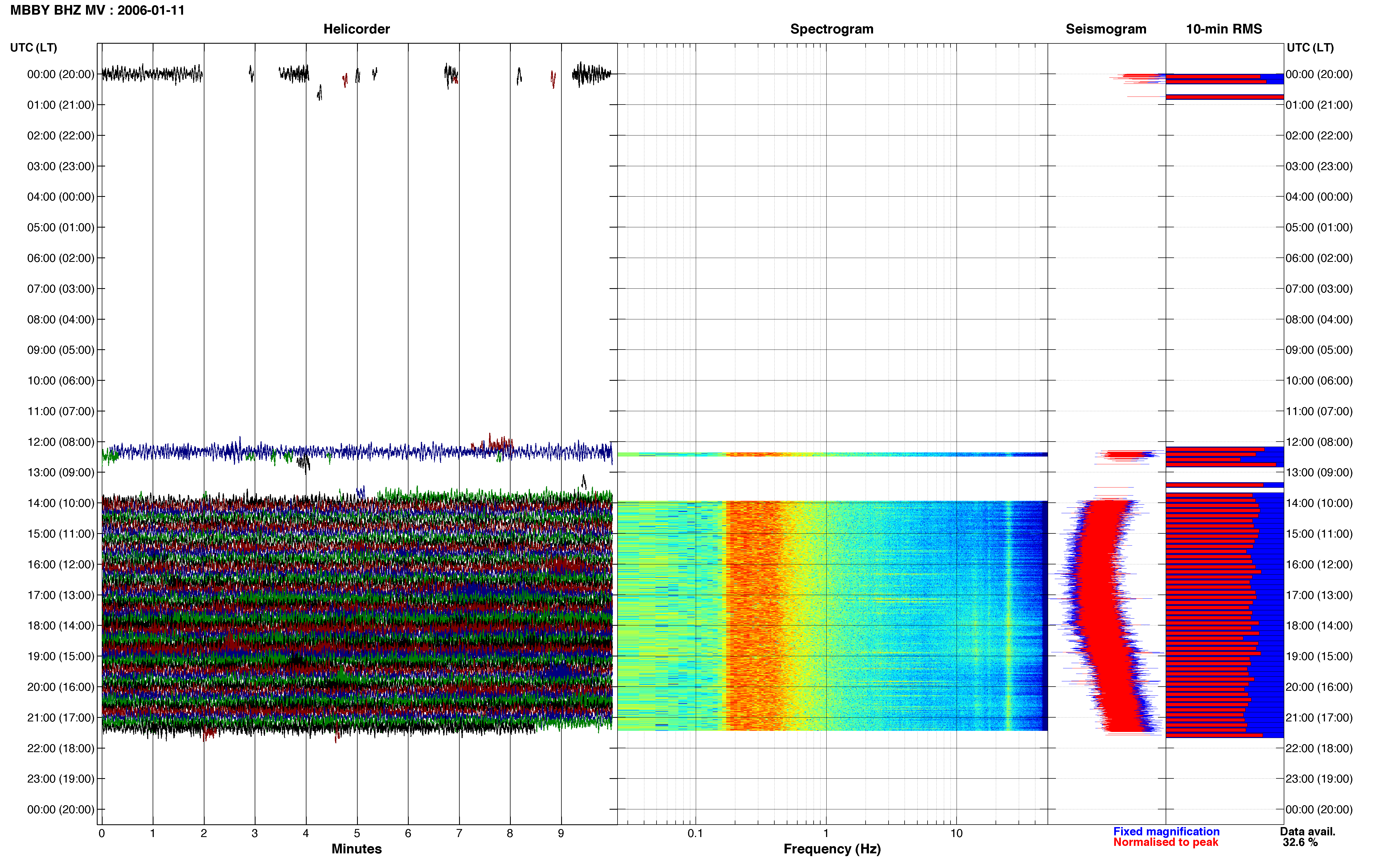Select '02:00 (22:00)' on the Helicorder time axis
Viewport: 1388px width, 868px height.
pos(61,135)
